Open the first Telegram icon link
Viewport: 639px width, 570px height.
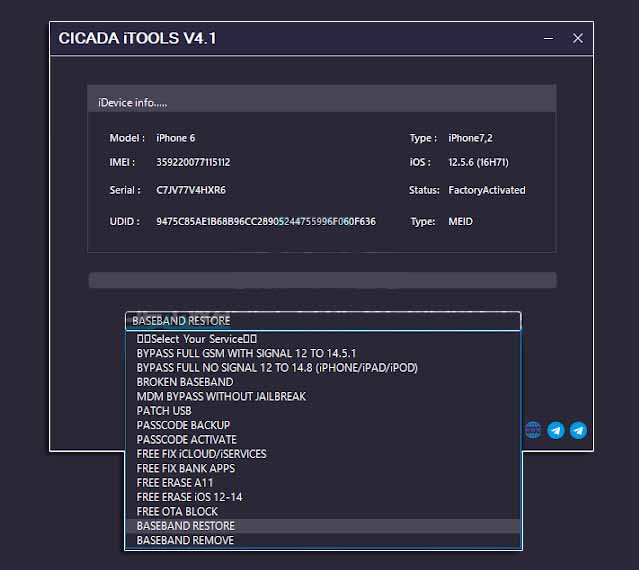555,430
